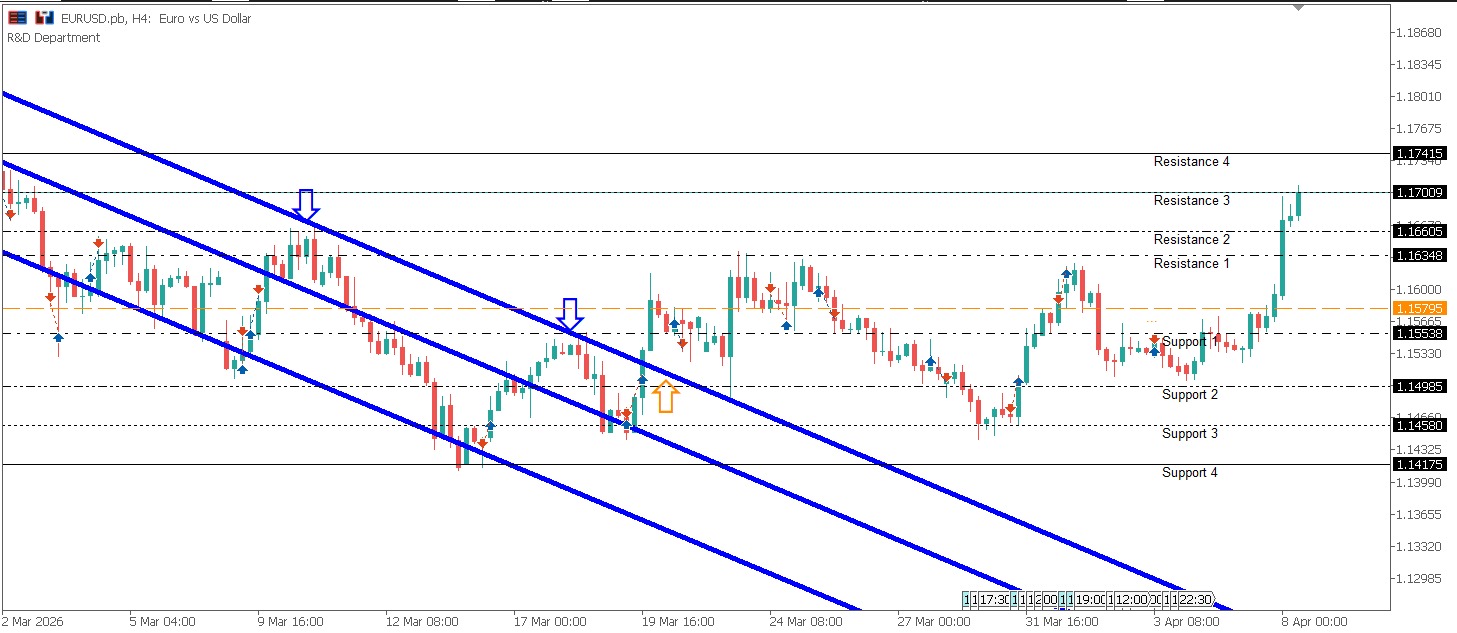Click the R&D Department watermark text

coord(54,37)
